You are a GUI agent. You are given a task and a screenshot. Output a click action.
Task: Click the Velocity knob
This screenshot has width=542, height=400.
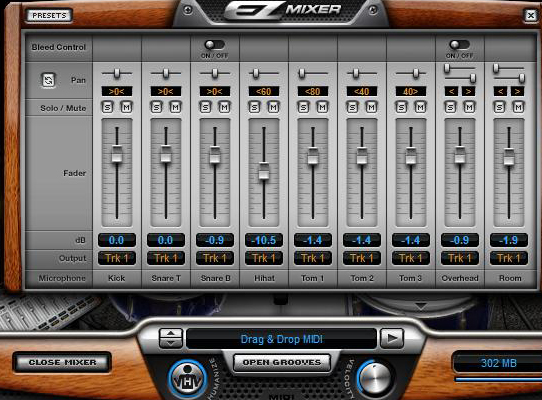coord(375,378)
